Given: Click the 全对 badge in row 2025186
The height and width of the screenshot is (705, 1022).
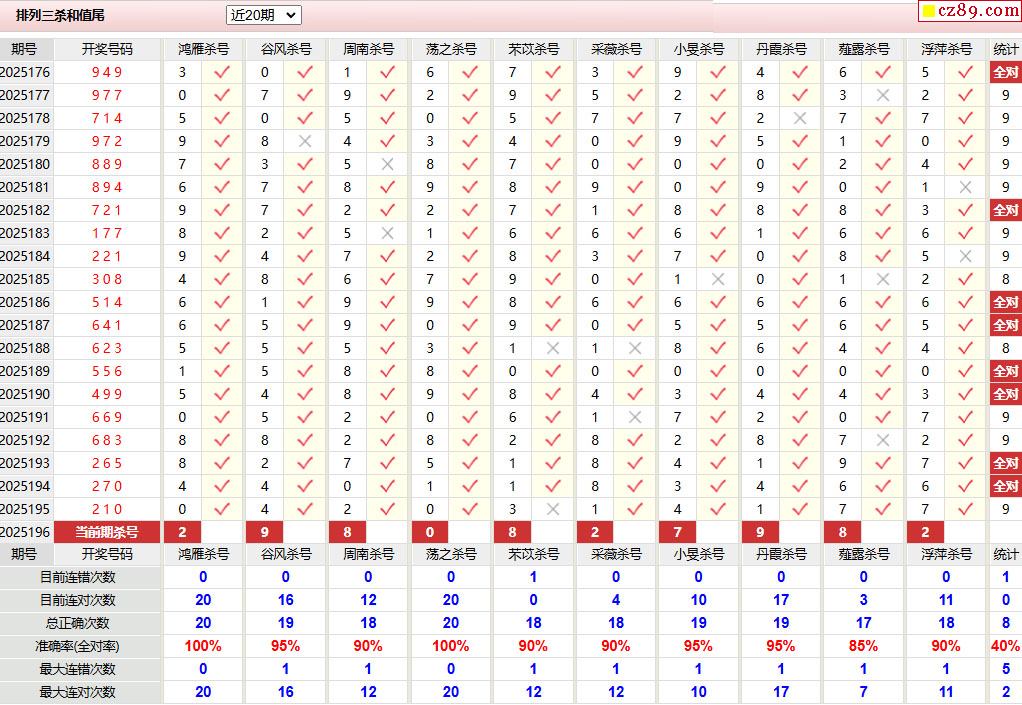Looking at the screenshot, I should point(1005,302).
